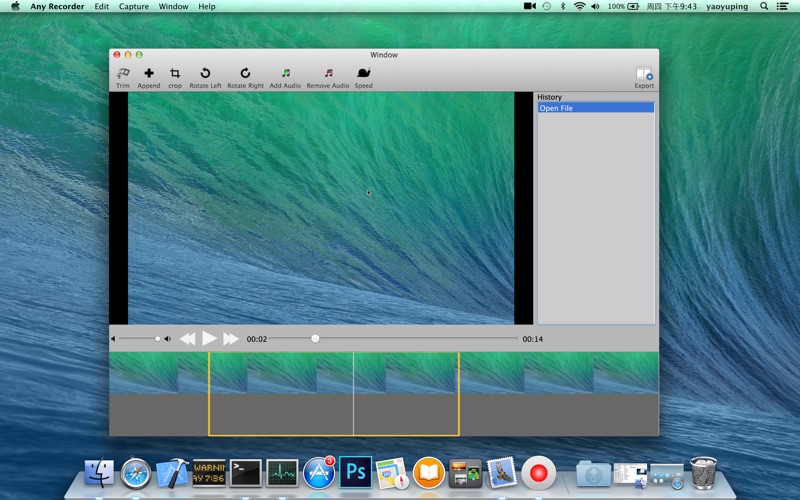Click the Add Audio icon

[285, 74]
